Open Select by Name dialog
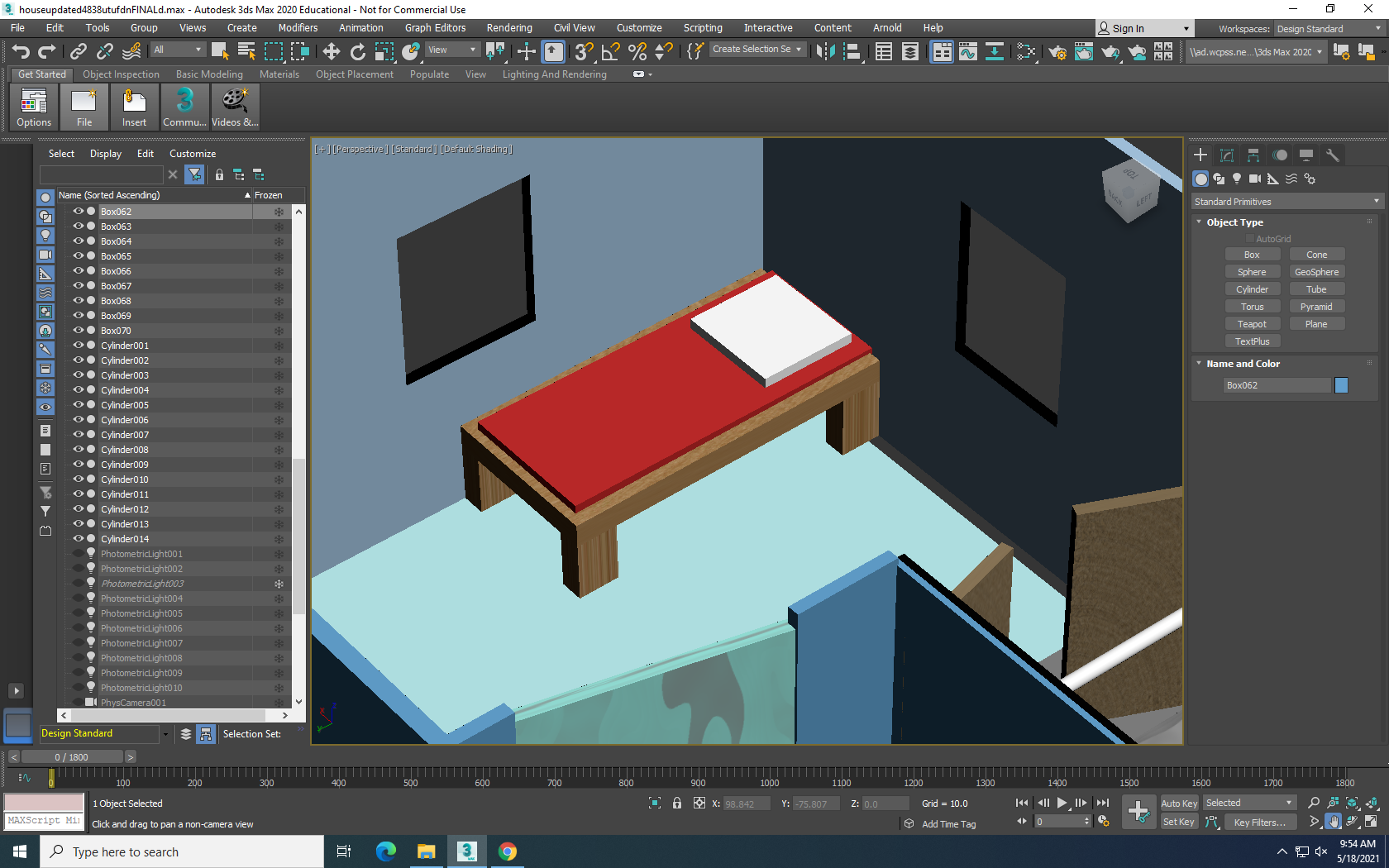Viewport: 1389px width, 868px height. 246,50
